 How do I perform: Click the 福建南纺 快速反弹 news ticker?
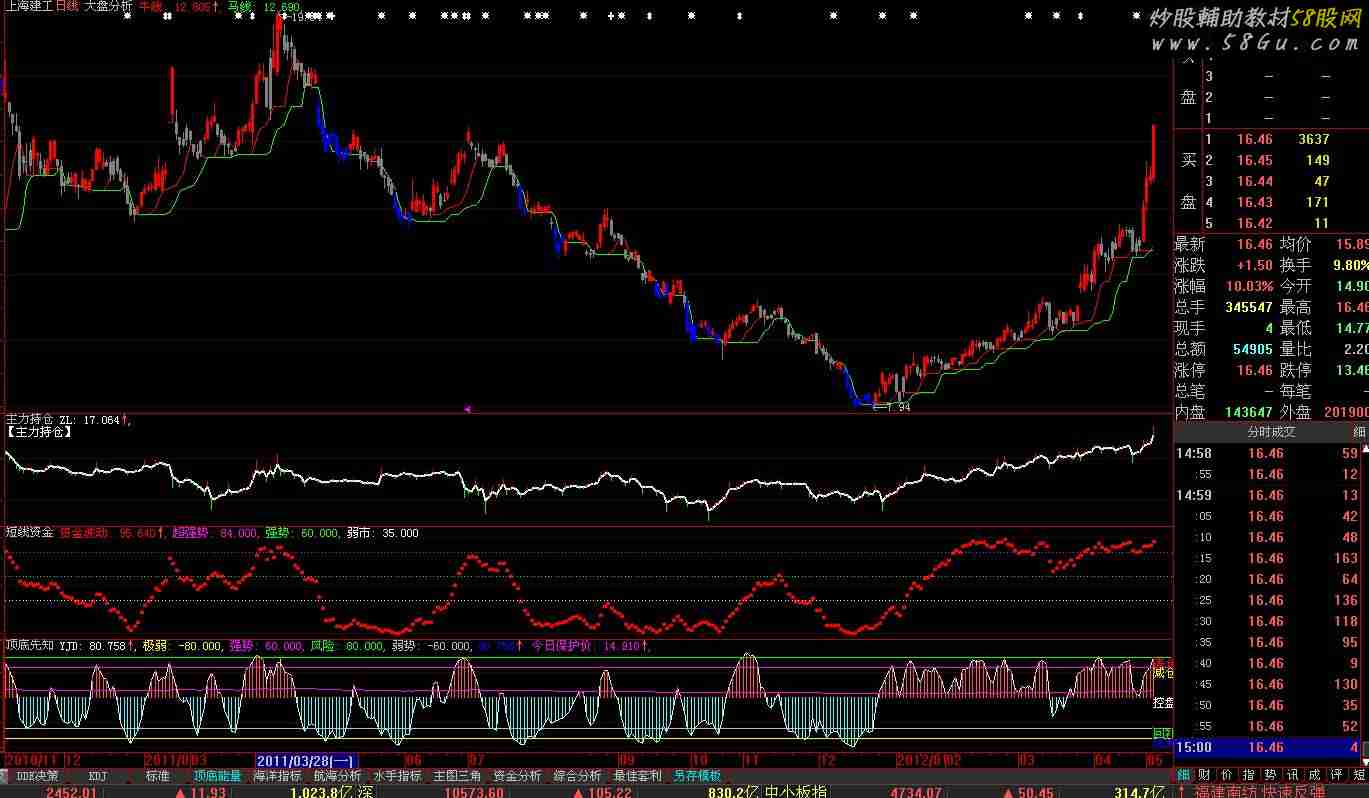[x=1259, y=791]
